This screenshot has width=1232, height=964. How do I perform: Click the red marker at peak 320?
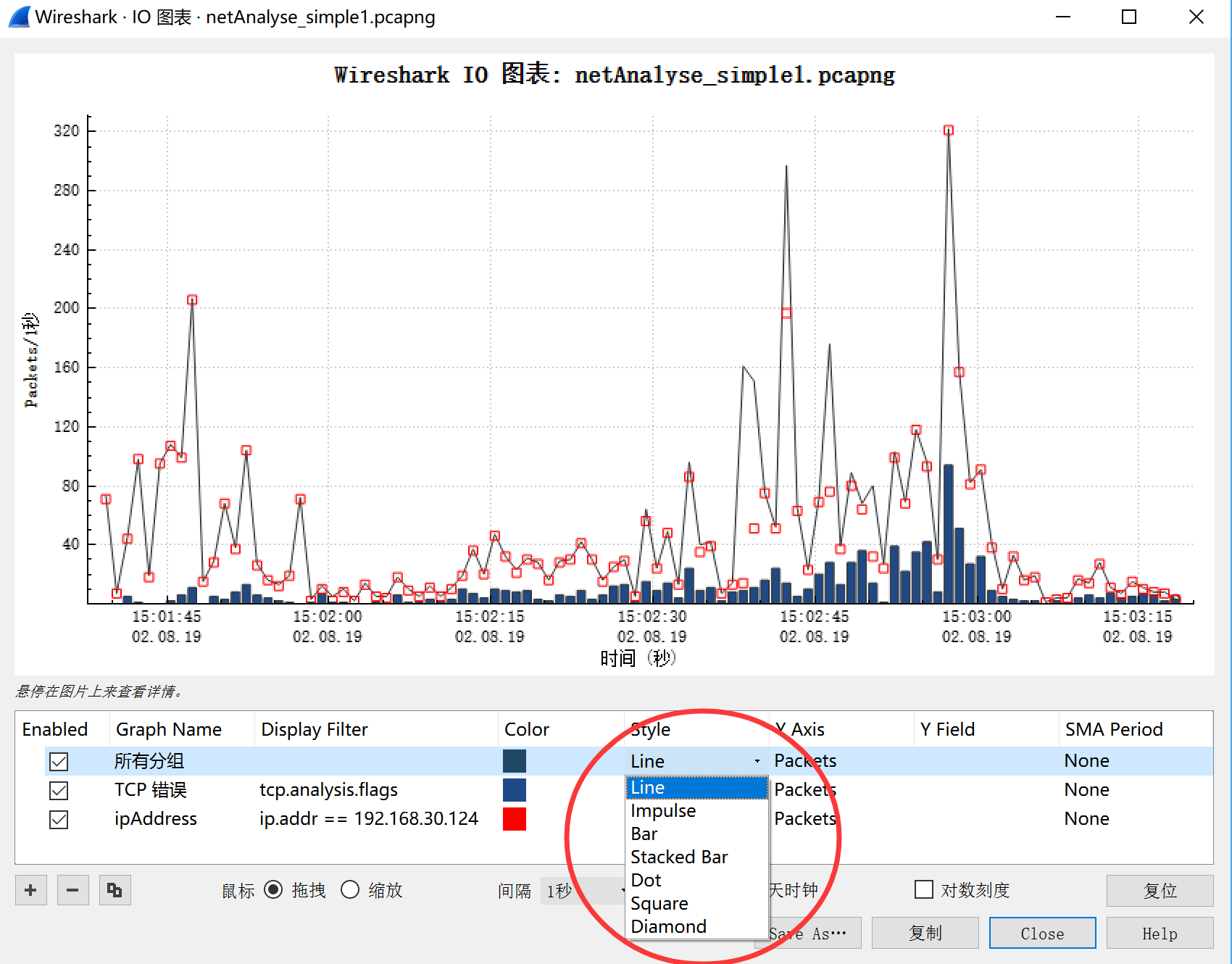(x=949, y=130)
